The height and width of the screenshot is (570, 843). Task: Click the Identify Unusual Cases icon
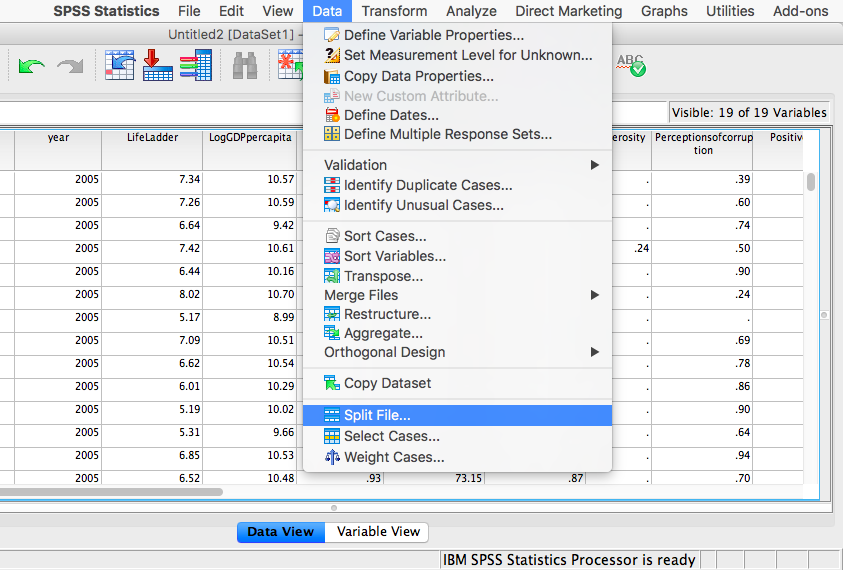coord(332,205)
